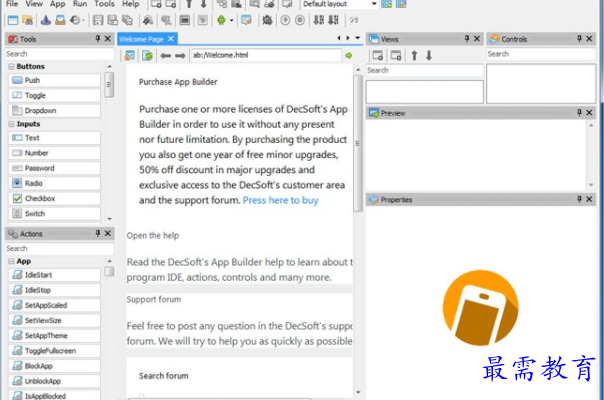
Task: Click the Add view icon in the Views panel
Action: (378, 55)
